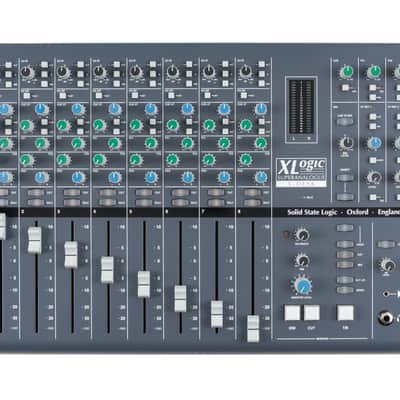
Task: Toggle channel 6 white button below trim knob
Action: (171, 96)
